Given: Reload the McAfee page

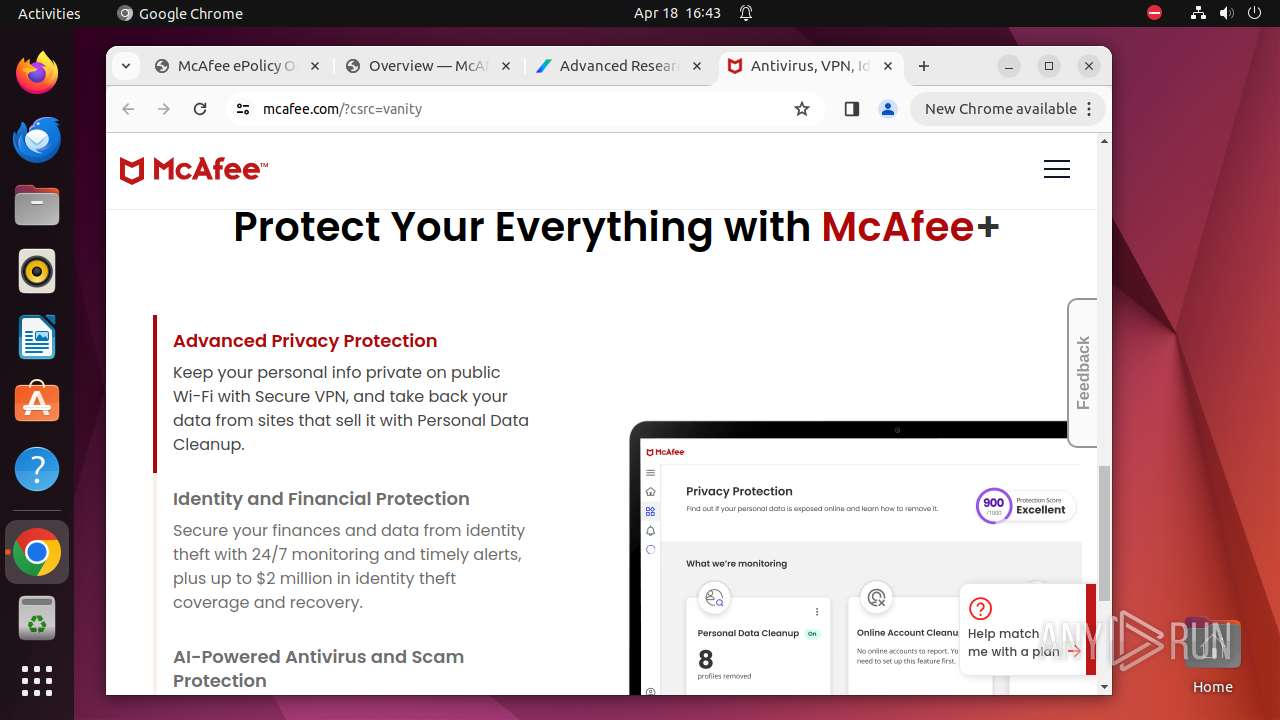Looking at the screenshot, I should 200,109.
